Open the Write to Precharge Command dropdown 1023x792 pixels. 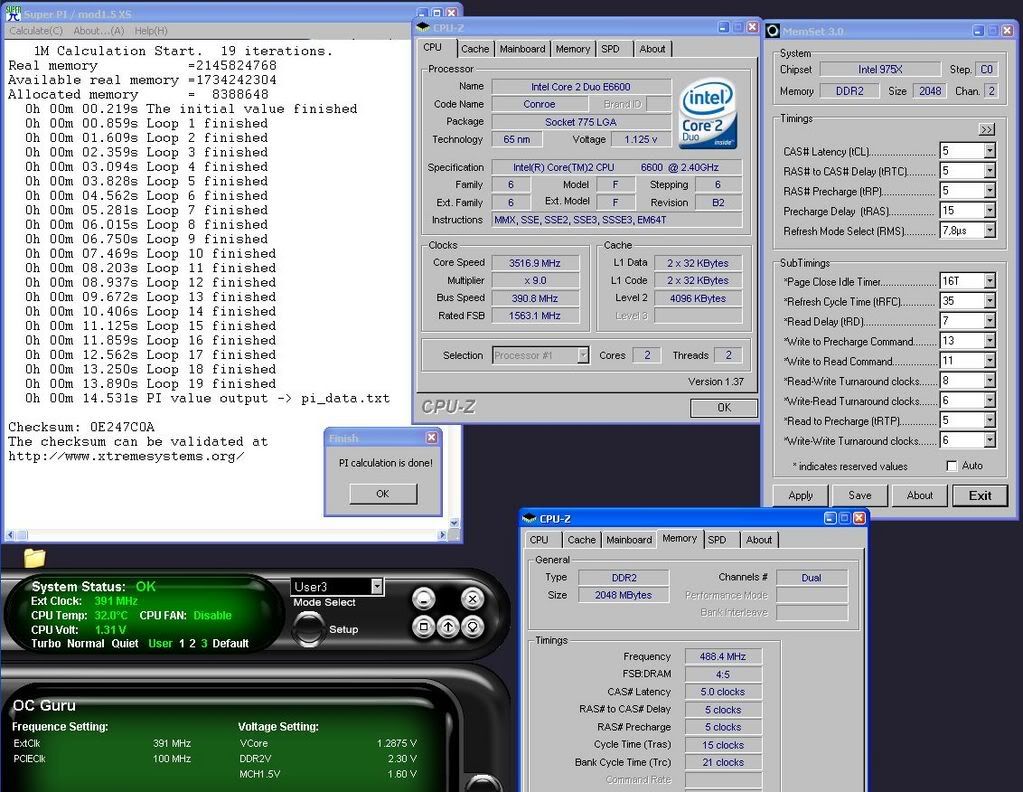(x=990, y=341)
